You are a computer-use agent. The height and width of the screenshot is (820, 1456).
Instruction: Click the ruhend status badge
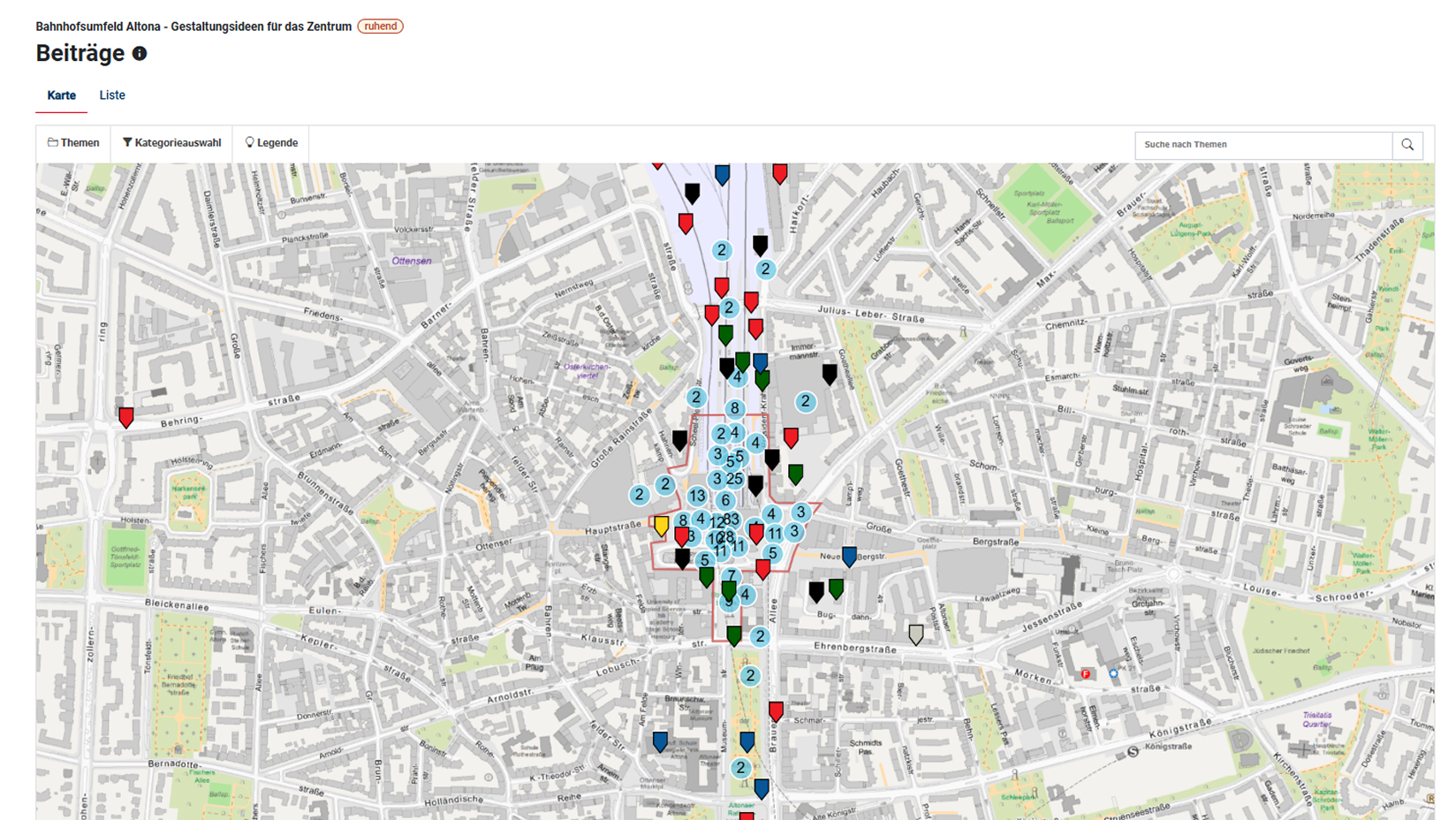pyautogui.click(x=380, y=26)
